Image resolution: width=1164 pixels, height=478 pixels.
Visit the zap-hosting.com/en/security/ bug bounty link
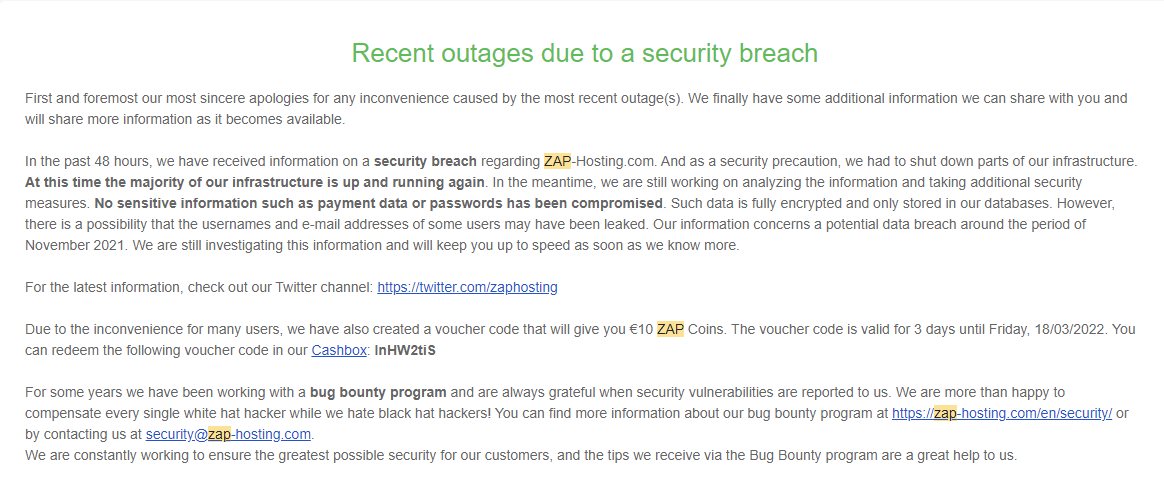pos(1001,413)
